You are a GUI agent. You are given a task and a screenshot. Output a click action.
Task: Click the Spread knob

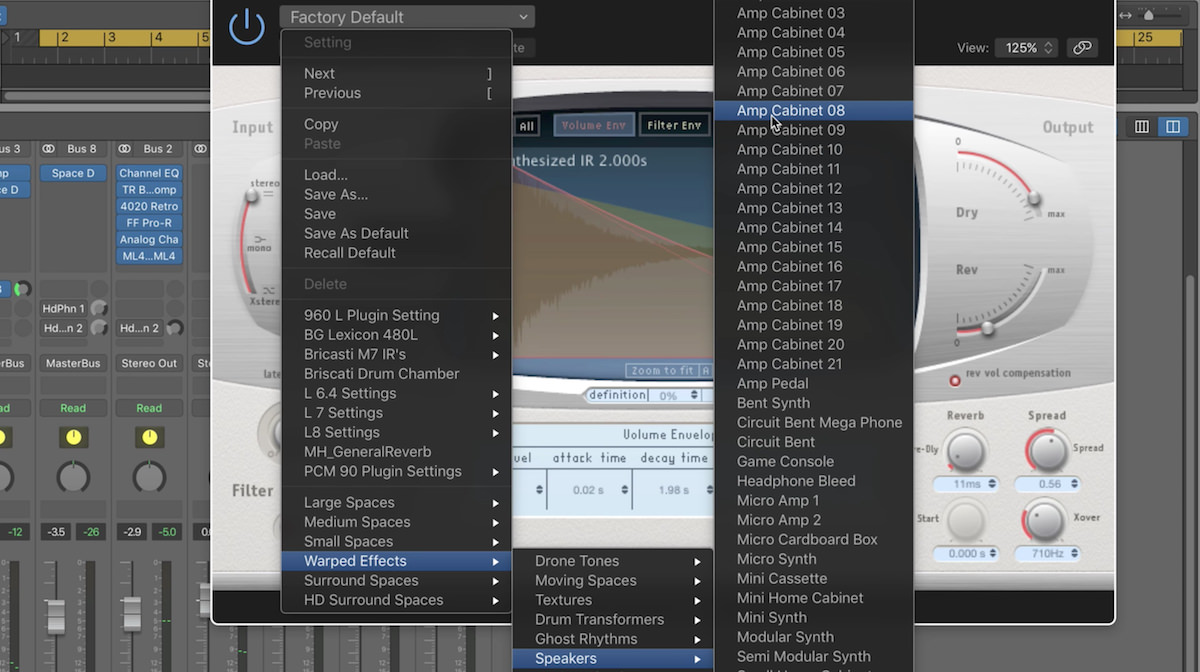click(1047, 451)
